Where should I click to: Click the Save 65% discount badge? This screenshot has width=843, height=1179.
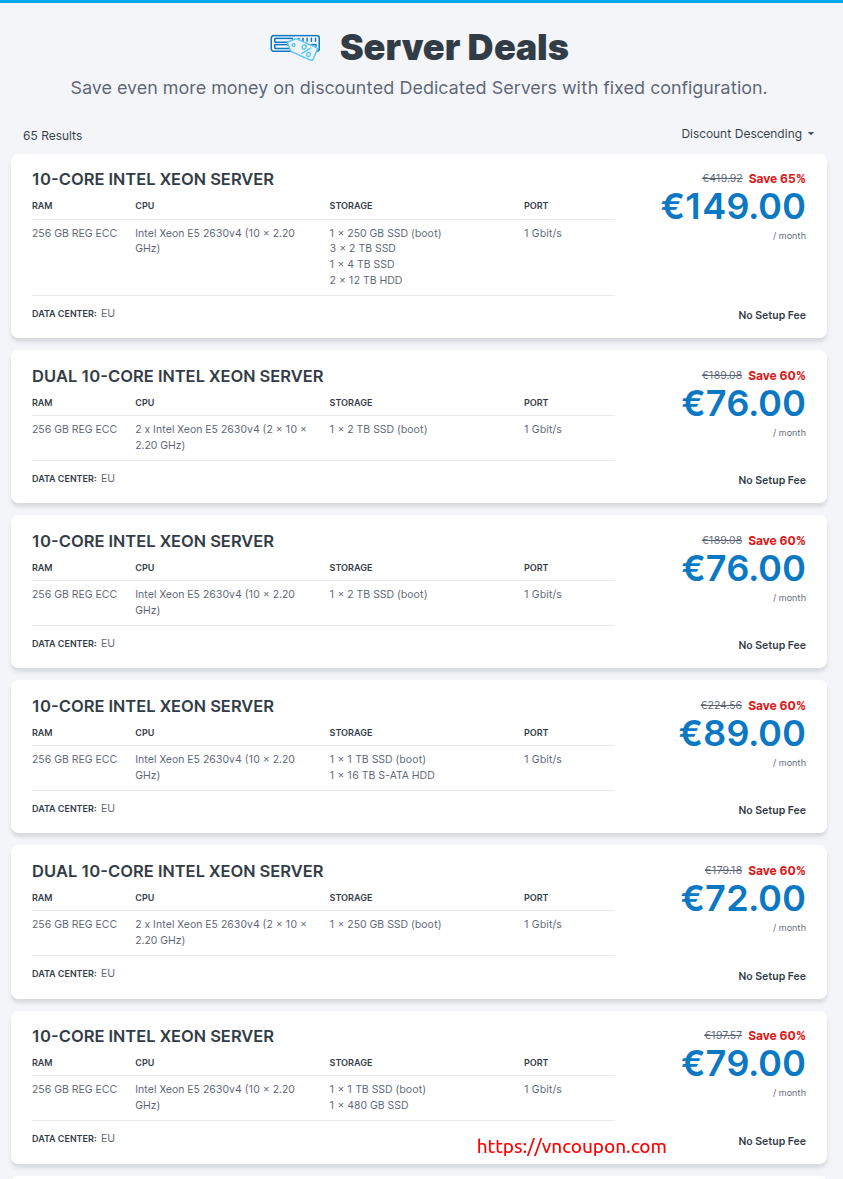coord(777,179)
